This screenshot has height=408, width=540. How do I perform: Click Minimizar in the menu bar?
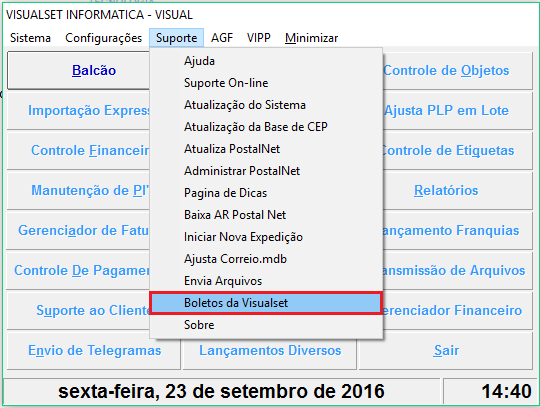pyautogui.click(x=311, y=38)
